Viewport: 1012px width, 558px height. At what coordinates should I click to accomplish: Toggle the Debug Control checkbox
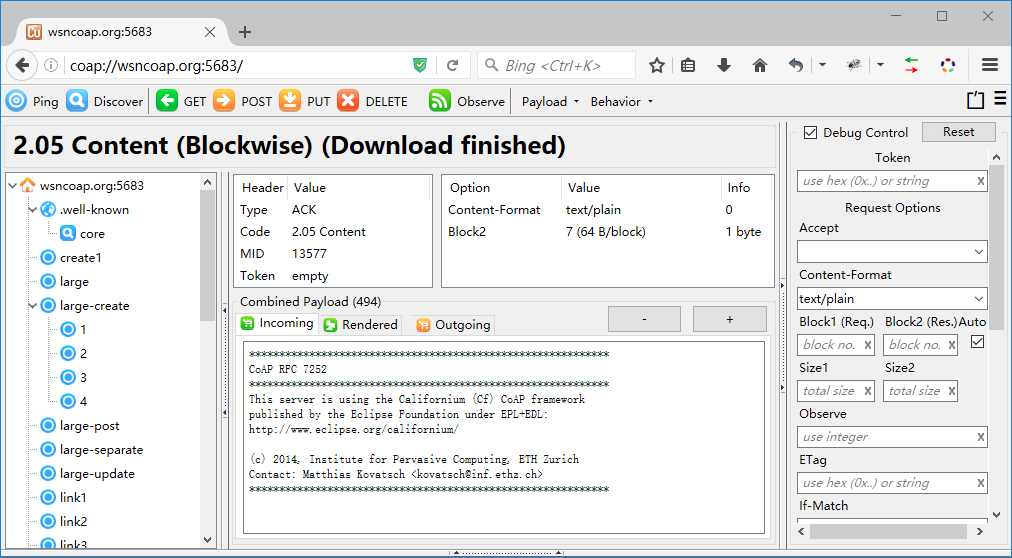[810, 133]
